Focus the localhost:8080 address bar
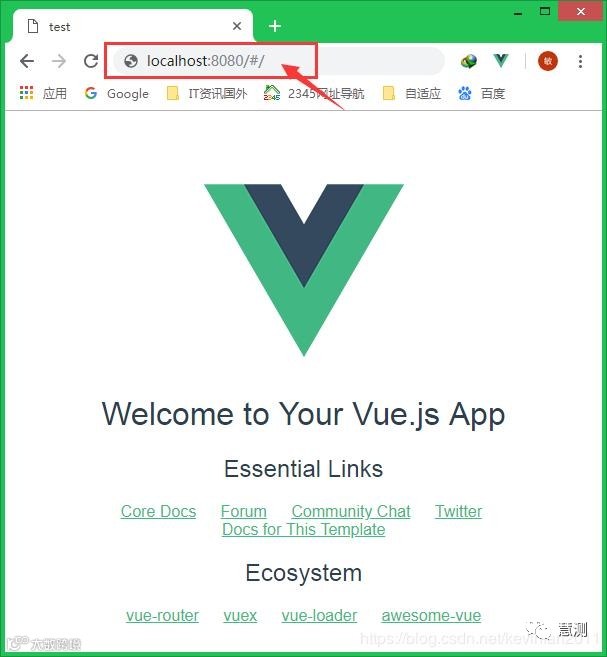The height and width of the screenshot is (657, 607). point(279,61)
